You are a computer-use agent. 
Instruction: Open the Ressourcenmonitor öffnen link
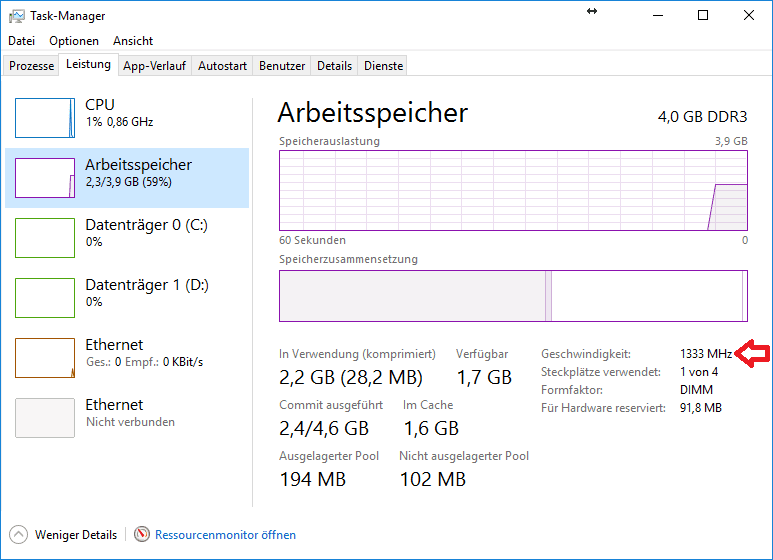225,535
